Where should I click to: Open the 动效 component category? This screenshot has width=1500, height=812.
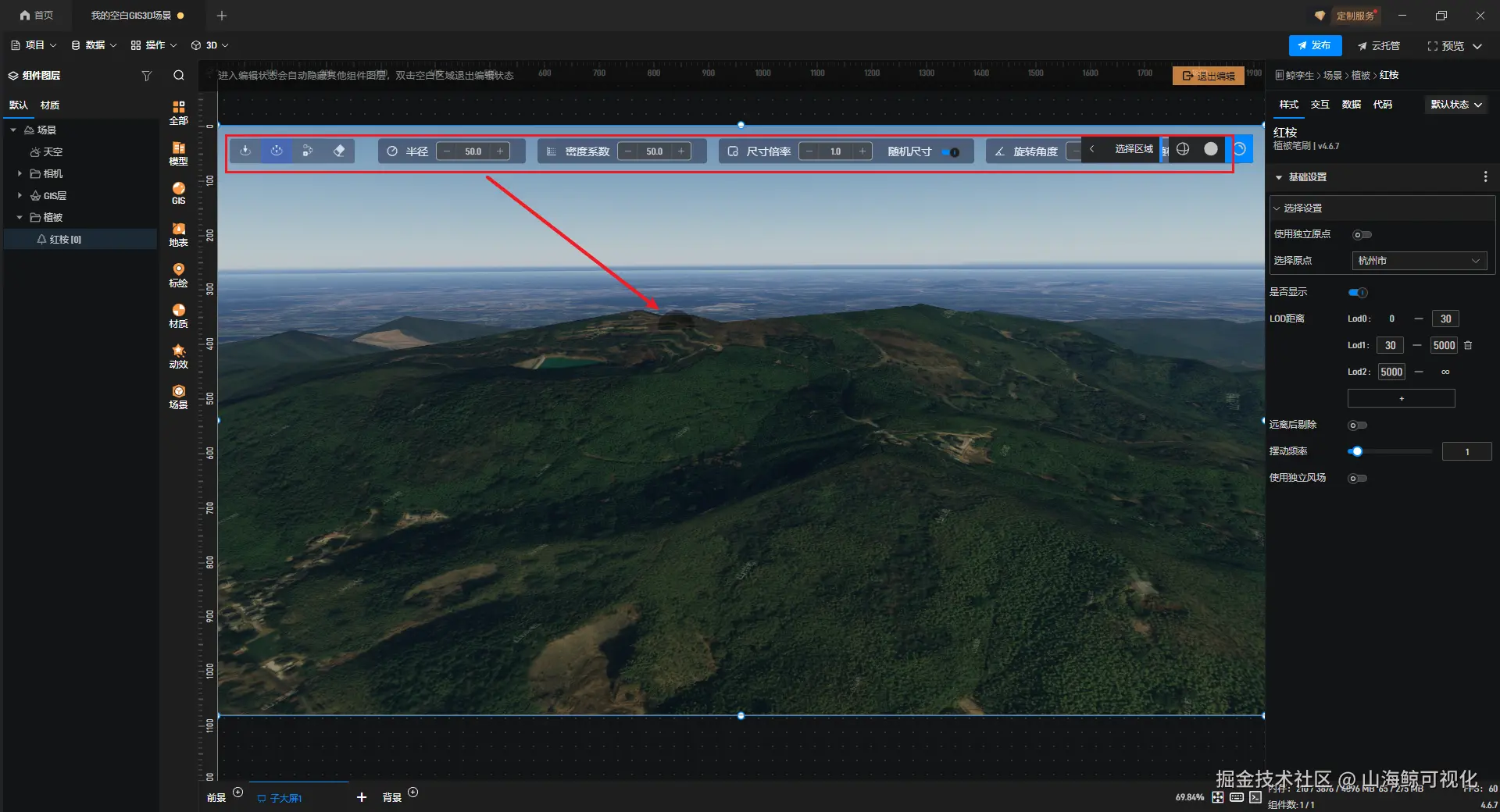(x=179, y=356)
